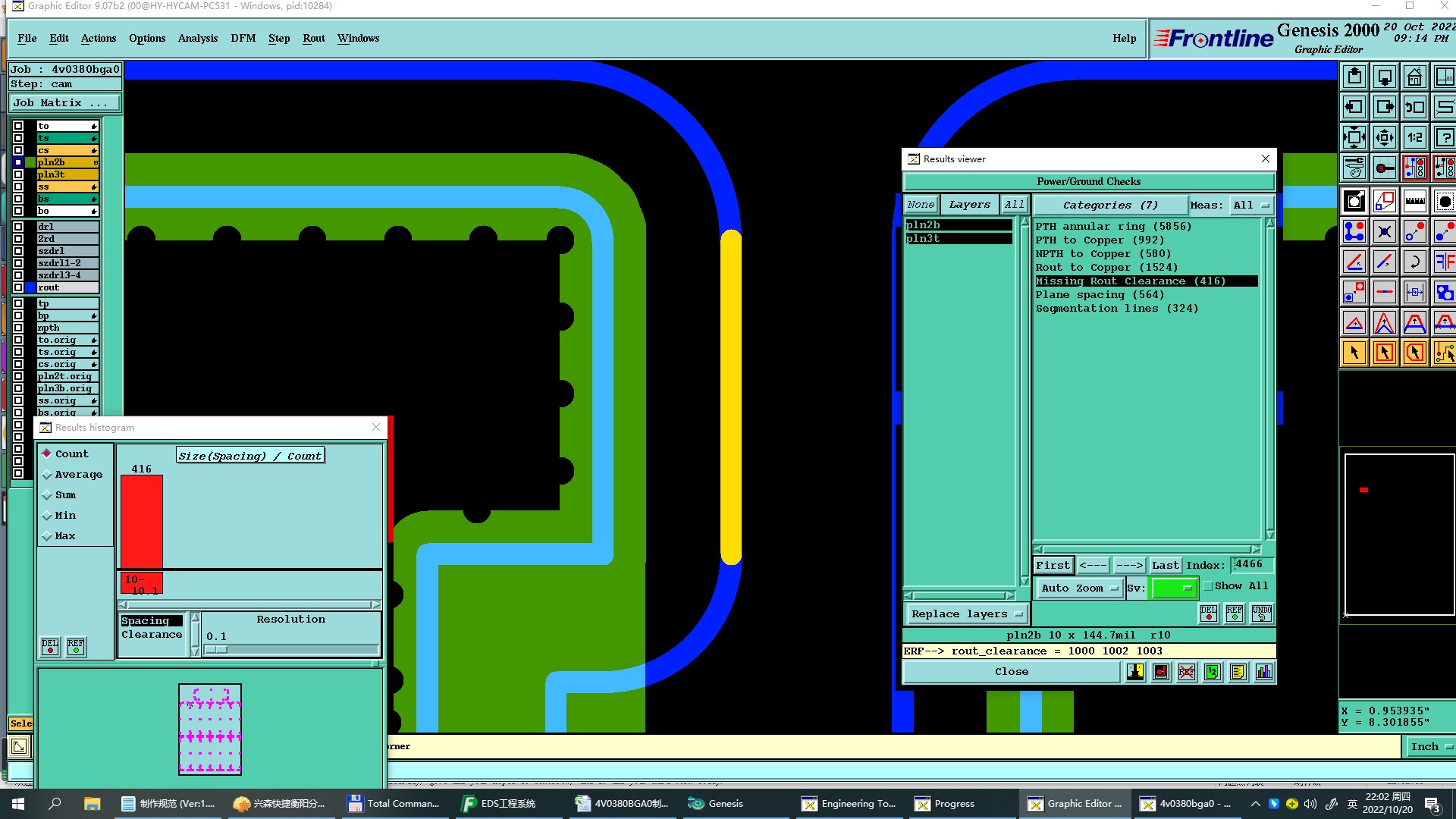The width and height of the screenshot is (1456, 819).
Task: Click DEL icon in Results histogram
Action: 50,647
